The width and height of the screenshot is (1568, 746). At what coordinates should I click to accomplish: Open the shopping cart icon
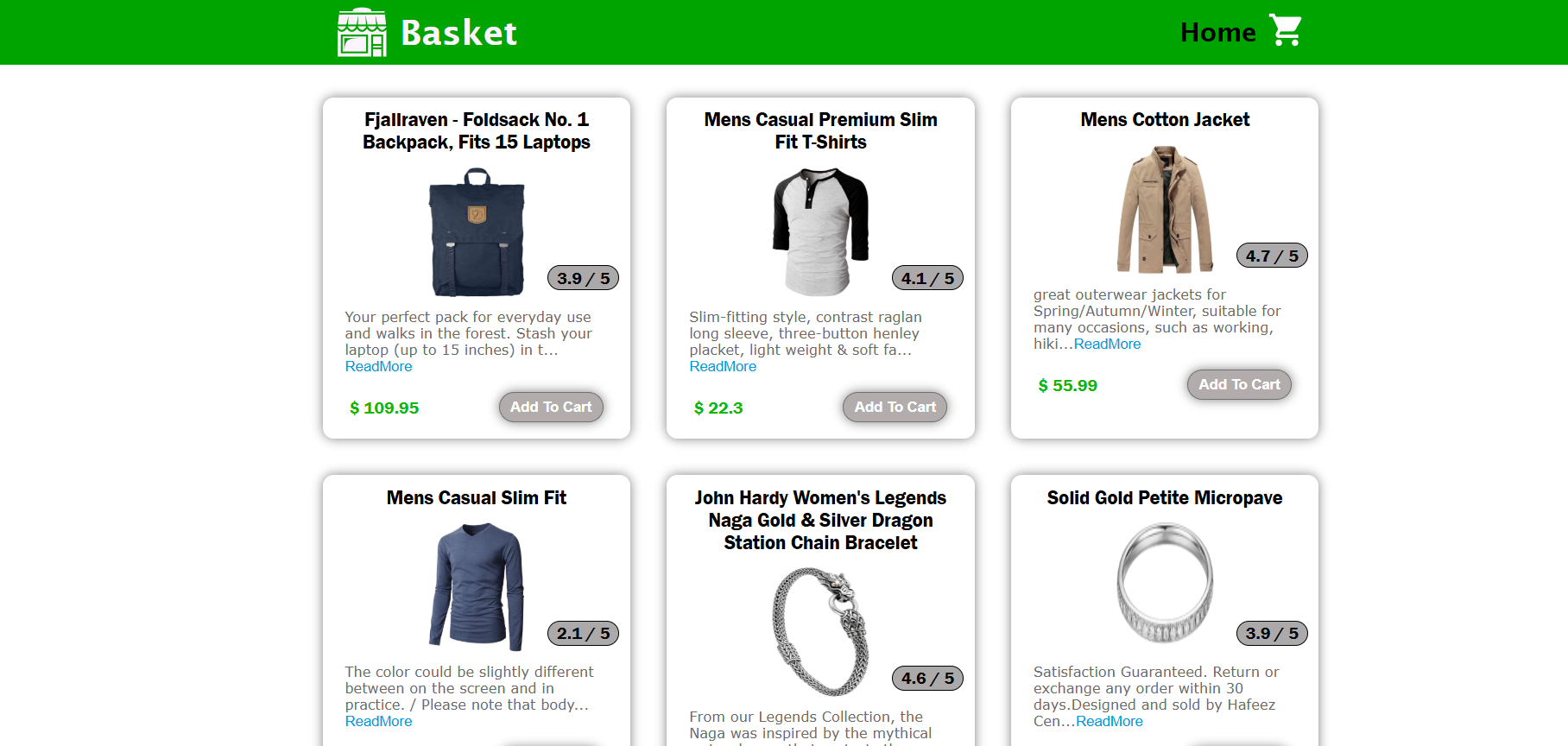pos(1286,31)
